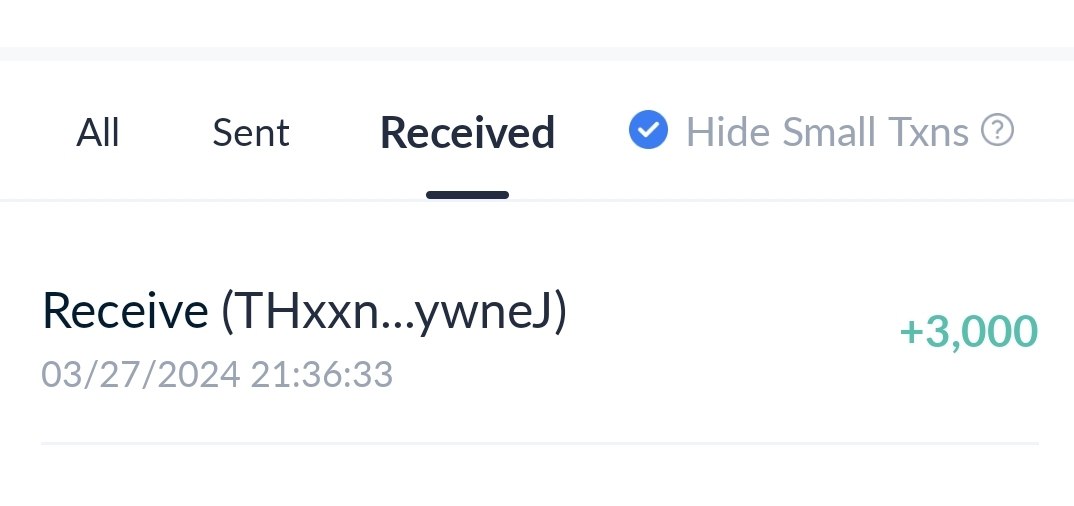1074x506 pixels.
Task: Click the word Receive in transaction title
Action: coord(125,311)
